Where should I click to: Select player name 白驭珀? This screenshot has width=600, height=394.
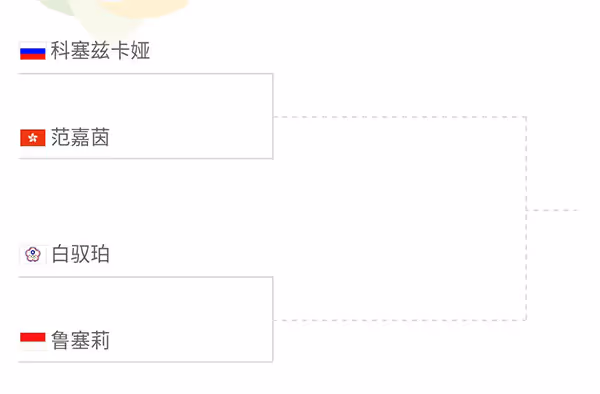click(80, 254)
